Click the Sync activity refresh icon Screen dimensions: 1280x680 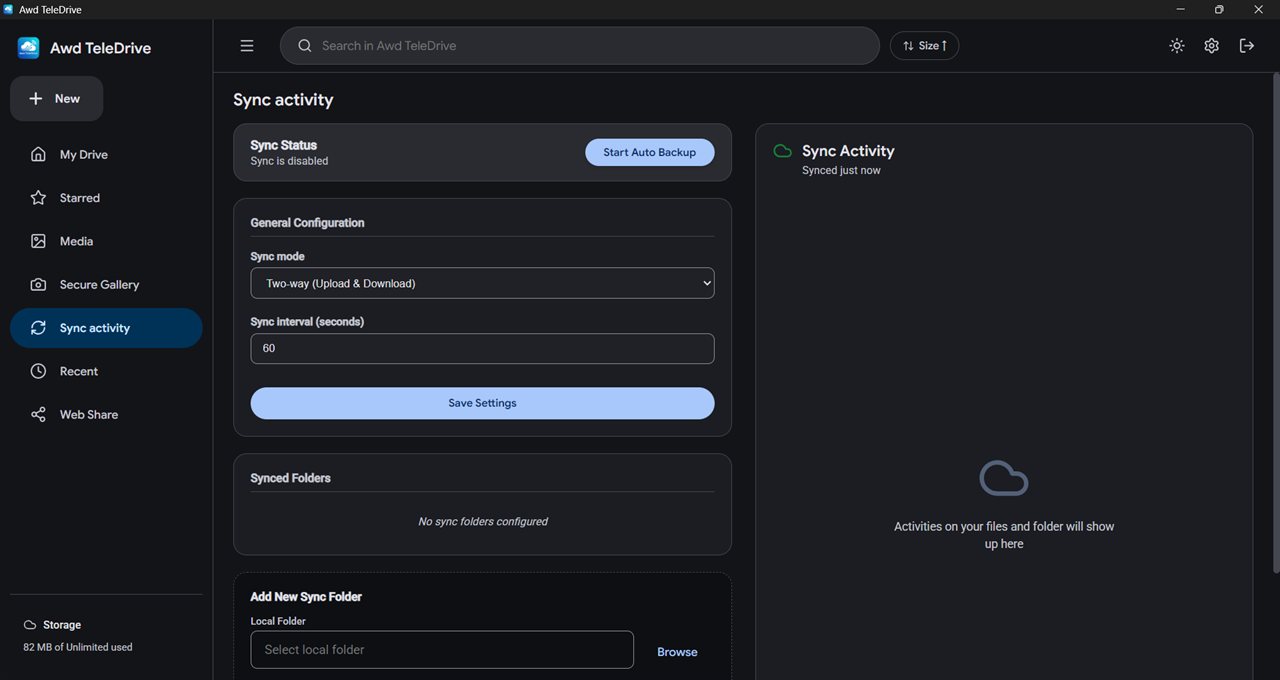click(38, 328)
